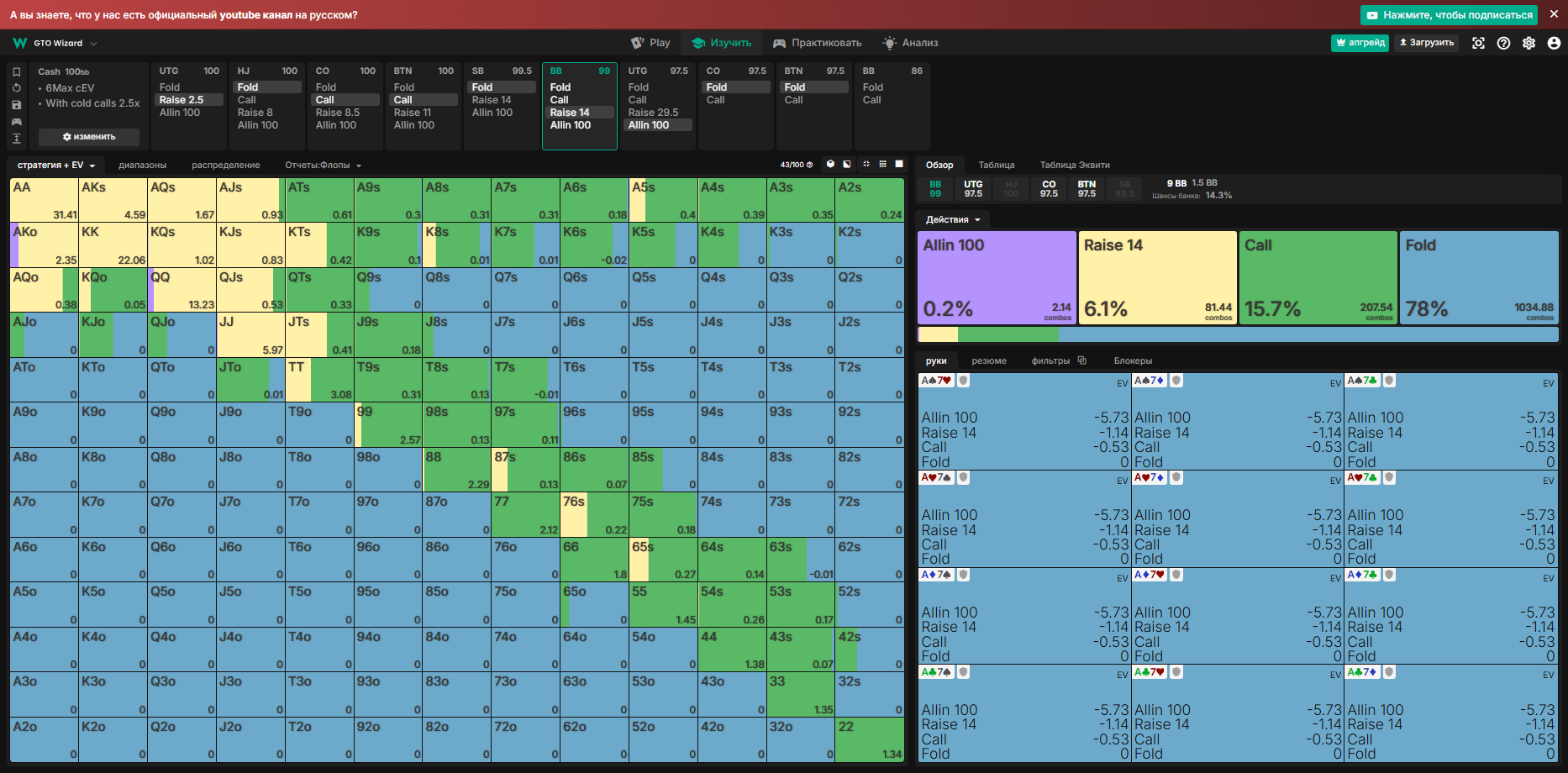Switch matrix to small grid view

pos(882,165)
